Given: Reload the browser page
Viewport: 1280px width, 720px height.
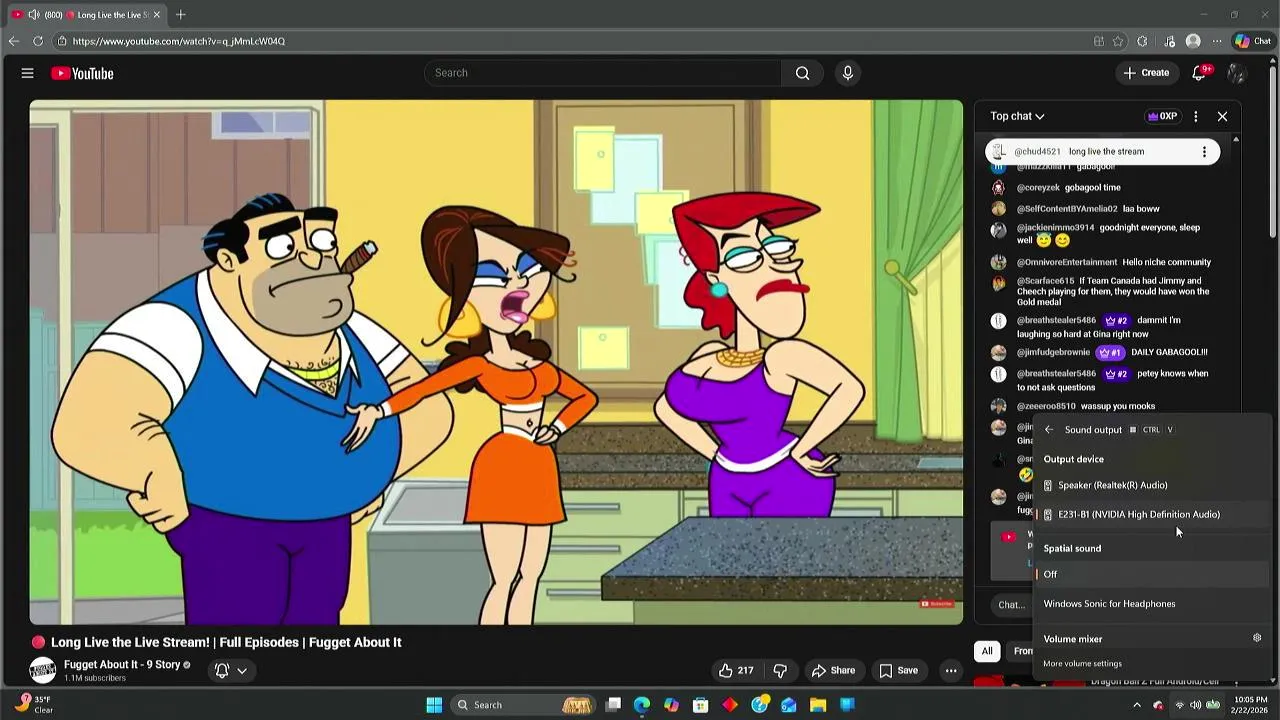Looking at the screenshot, I should coord(38,41).
